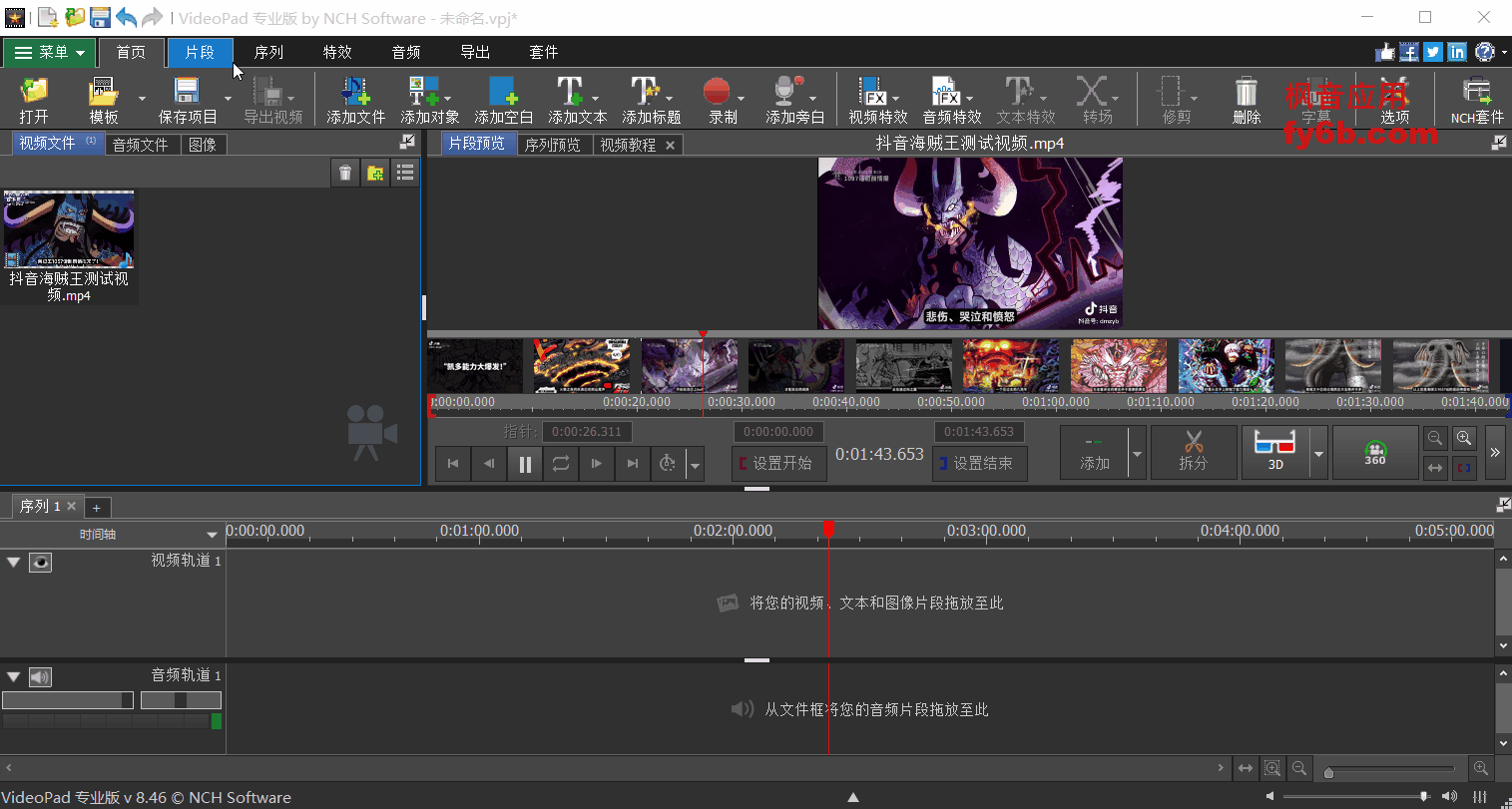Image resolution: width=1512 pixels, height=809 pixels.
Task: Open playback speed dropdown arrow
Action: 696,464
